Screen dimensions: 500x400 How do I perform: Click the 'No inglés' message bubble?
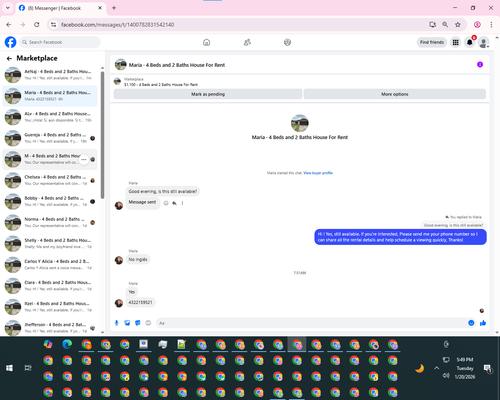click(138, 259)
